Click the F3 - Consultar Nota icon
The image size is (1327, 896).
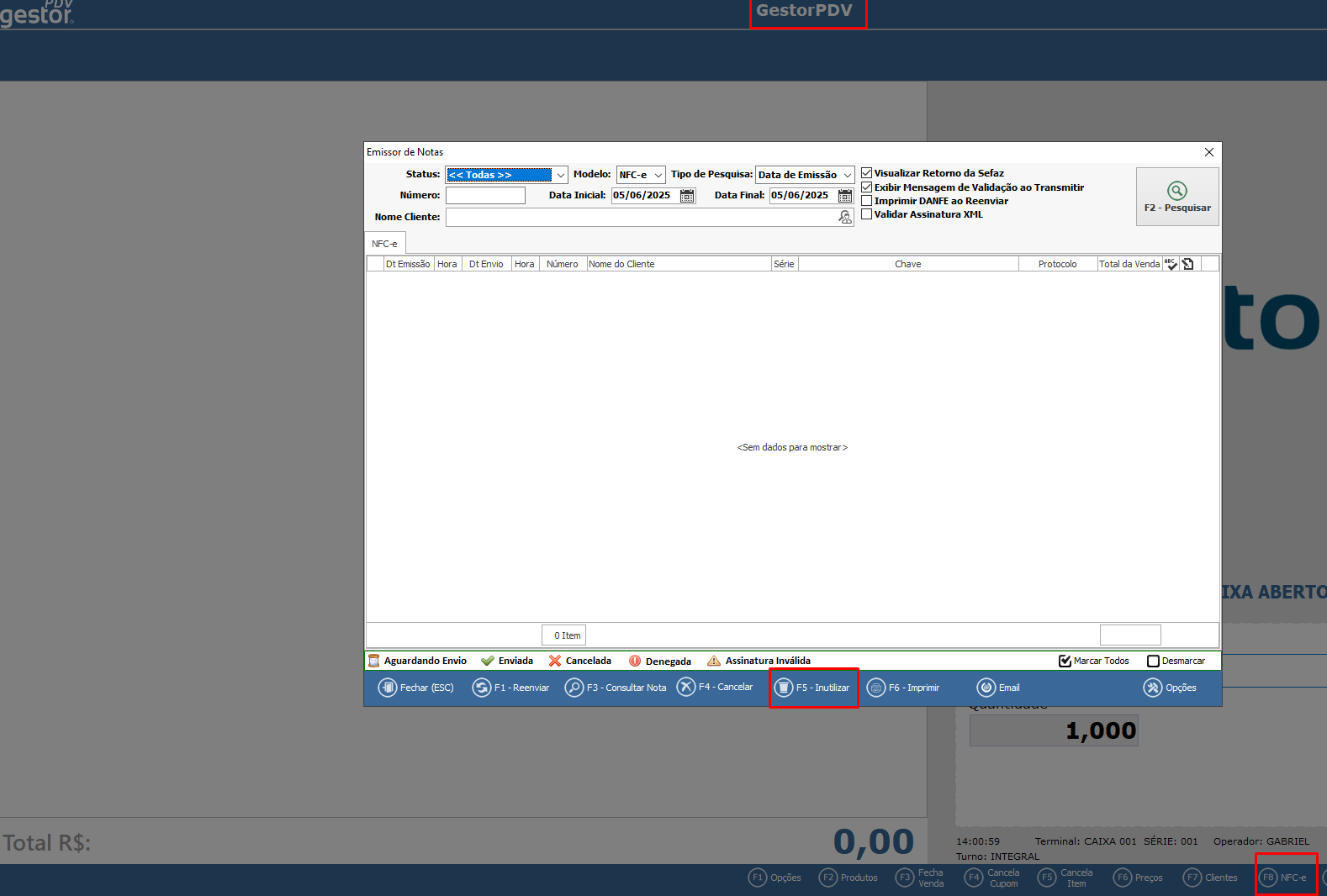[574, 688]
